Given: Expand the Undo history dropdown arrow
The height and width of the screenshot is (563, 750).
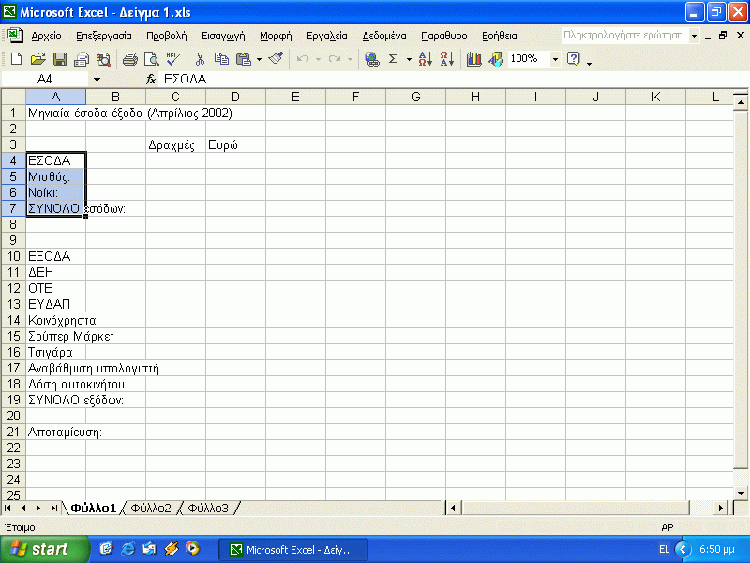Looking at the screenshot, I should click(318, 59).
